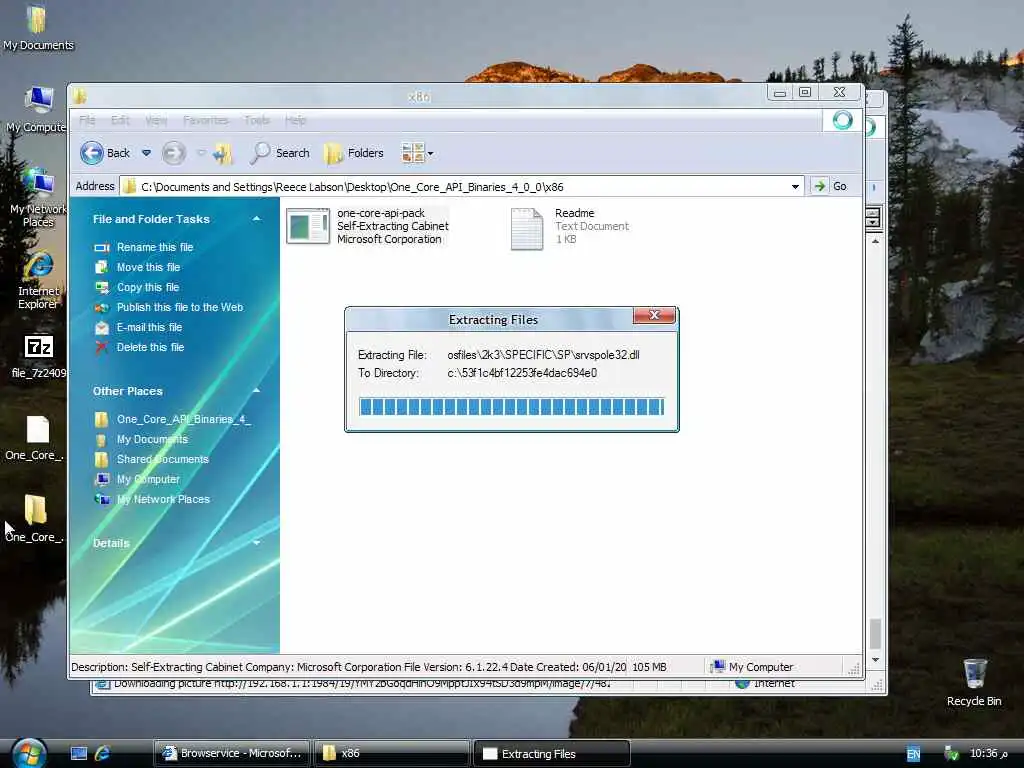Viewport: 1024px width, 768px height.
Task: Click Publish this file to the Web
Action: tap(180, 307)
